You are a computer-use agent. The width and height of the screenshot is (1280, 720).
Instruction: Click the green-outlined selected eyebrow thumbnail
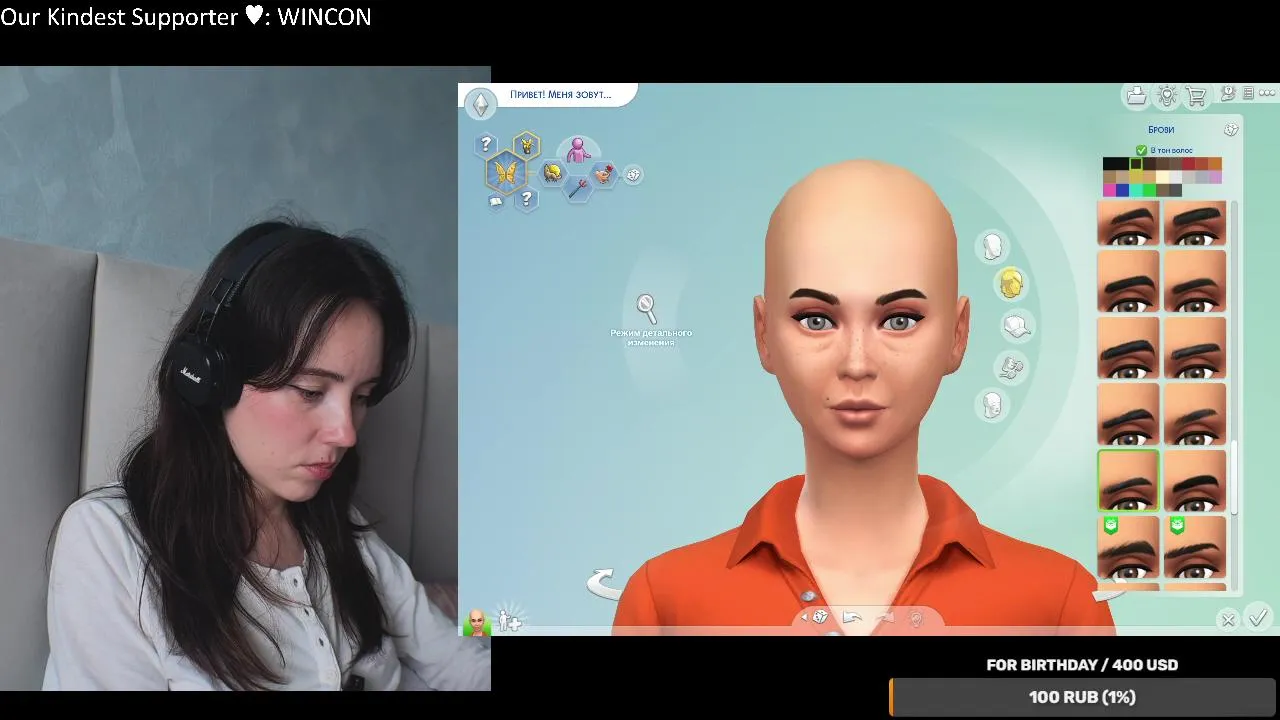1128,481
